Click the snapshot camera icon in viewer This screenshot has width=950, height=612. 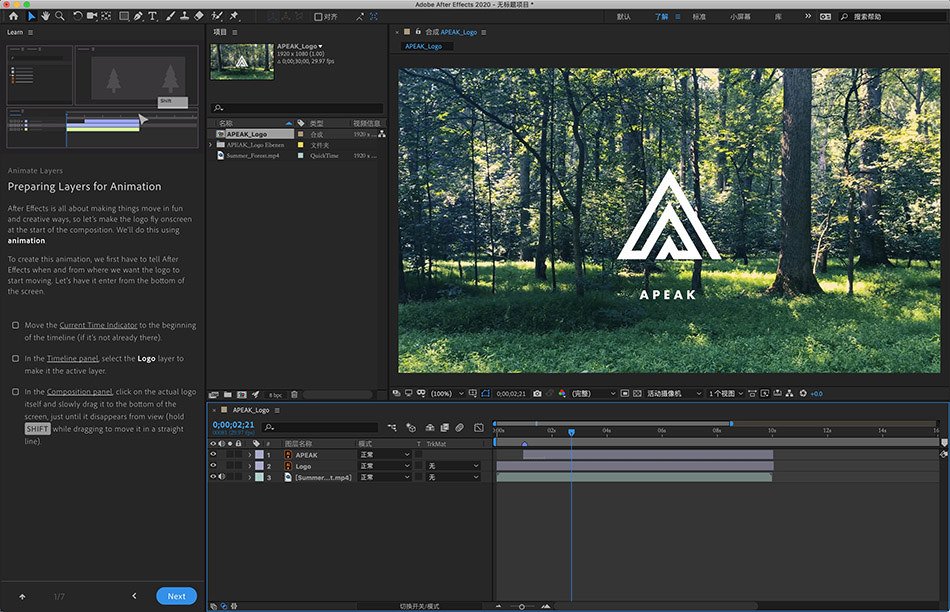pyautogui.click(x=537, y=394)
